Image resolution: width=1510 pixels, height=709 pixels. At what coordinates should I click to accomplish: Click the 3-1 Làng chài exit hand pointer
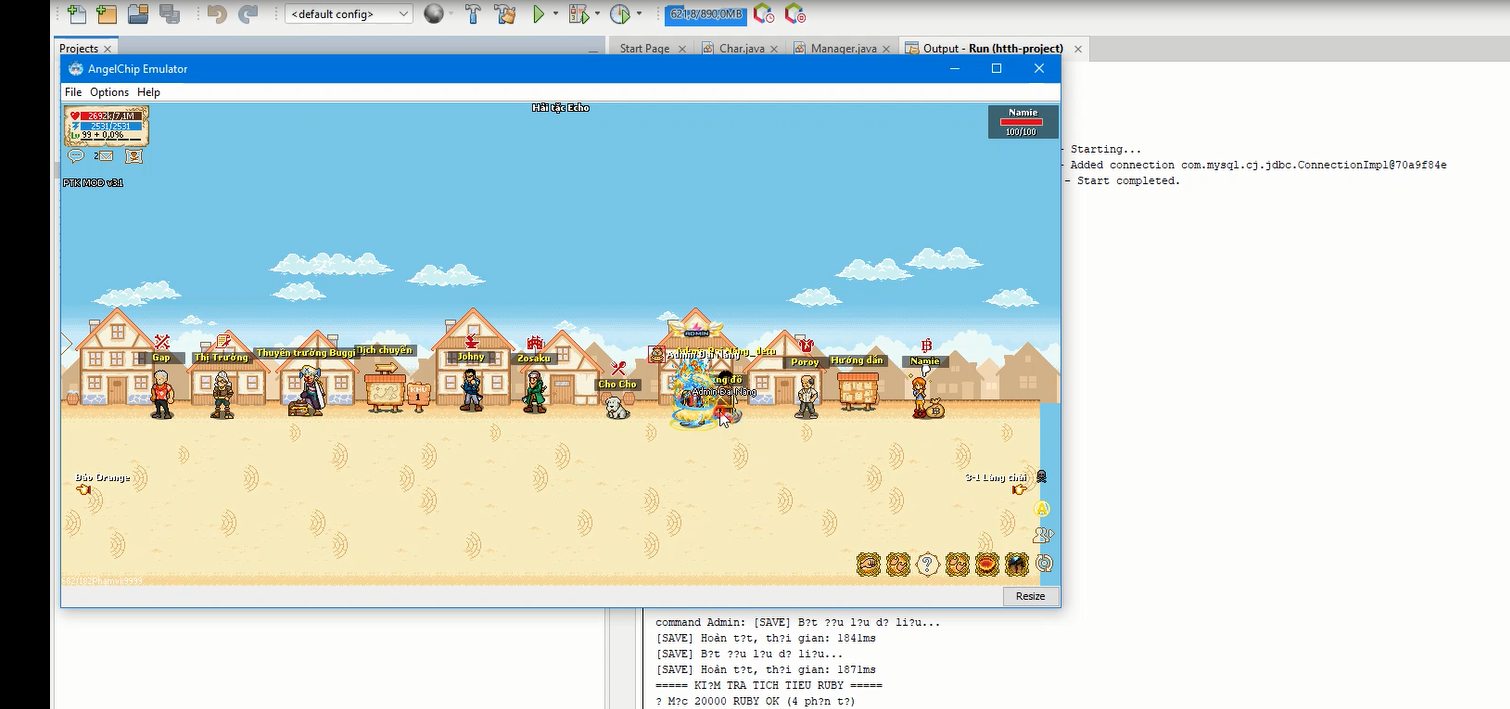point(1019,490)
